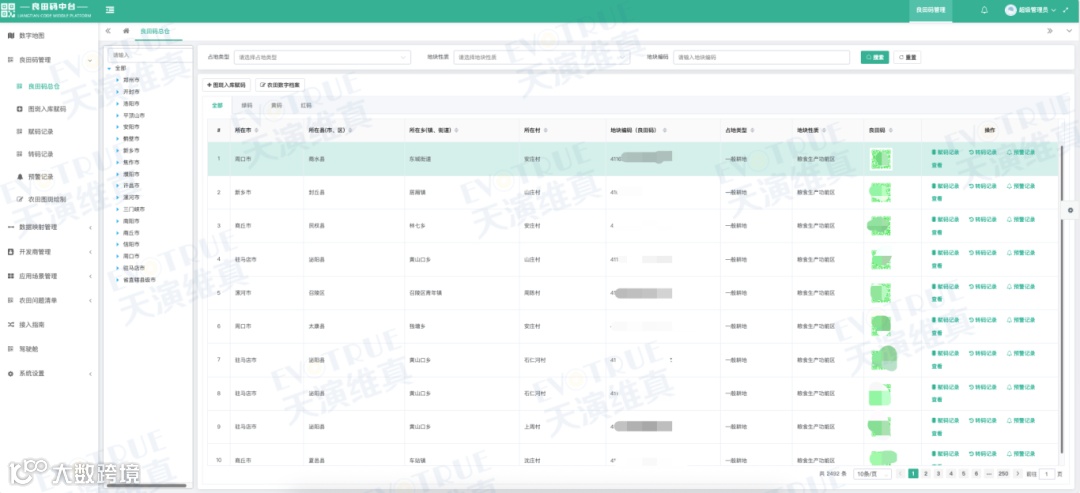
Task: Sort by 地块编码(良田码) column arrows
Action: coord(663,130)
